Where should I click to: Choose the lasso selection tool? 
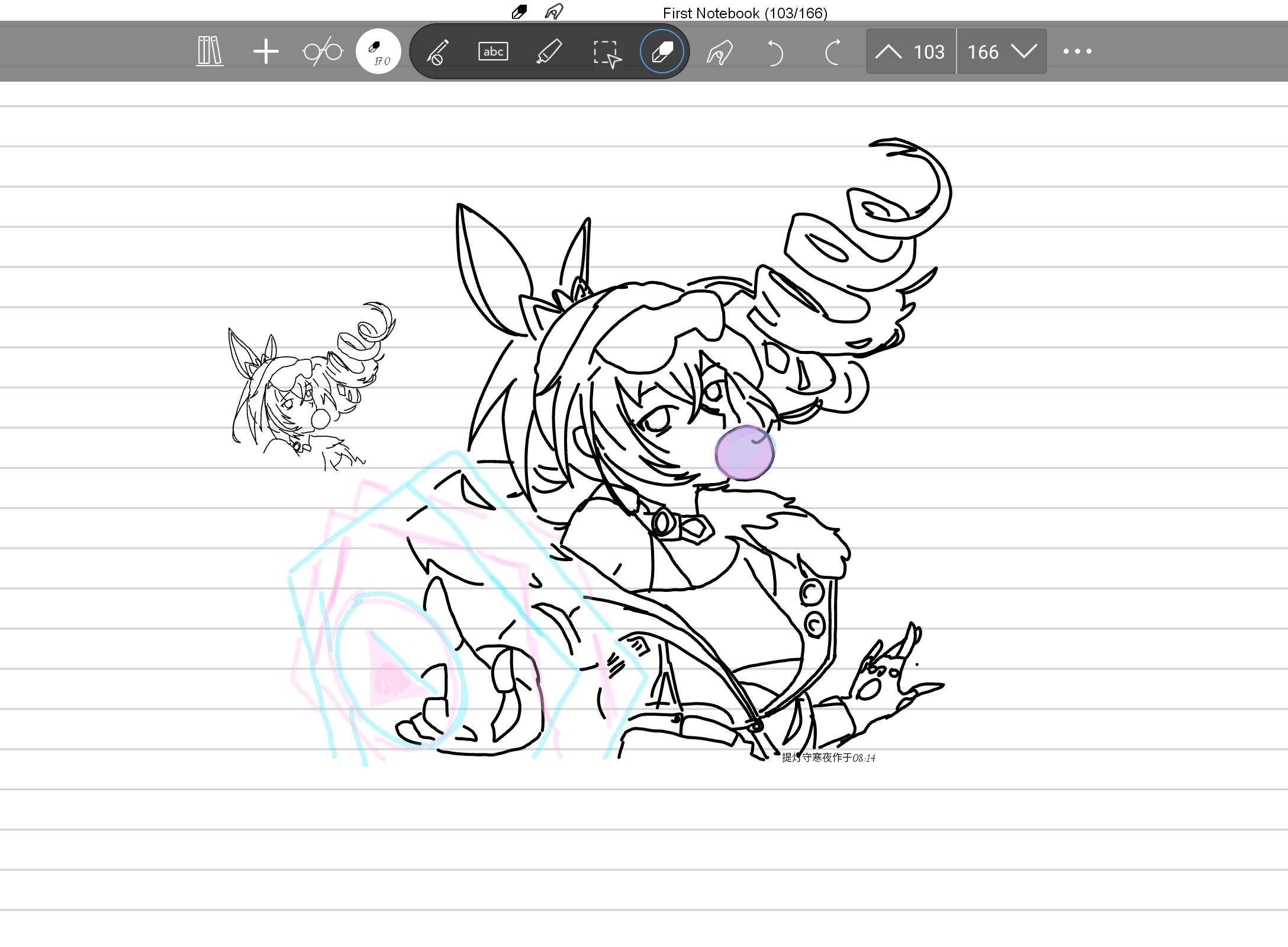[607, 54]
